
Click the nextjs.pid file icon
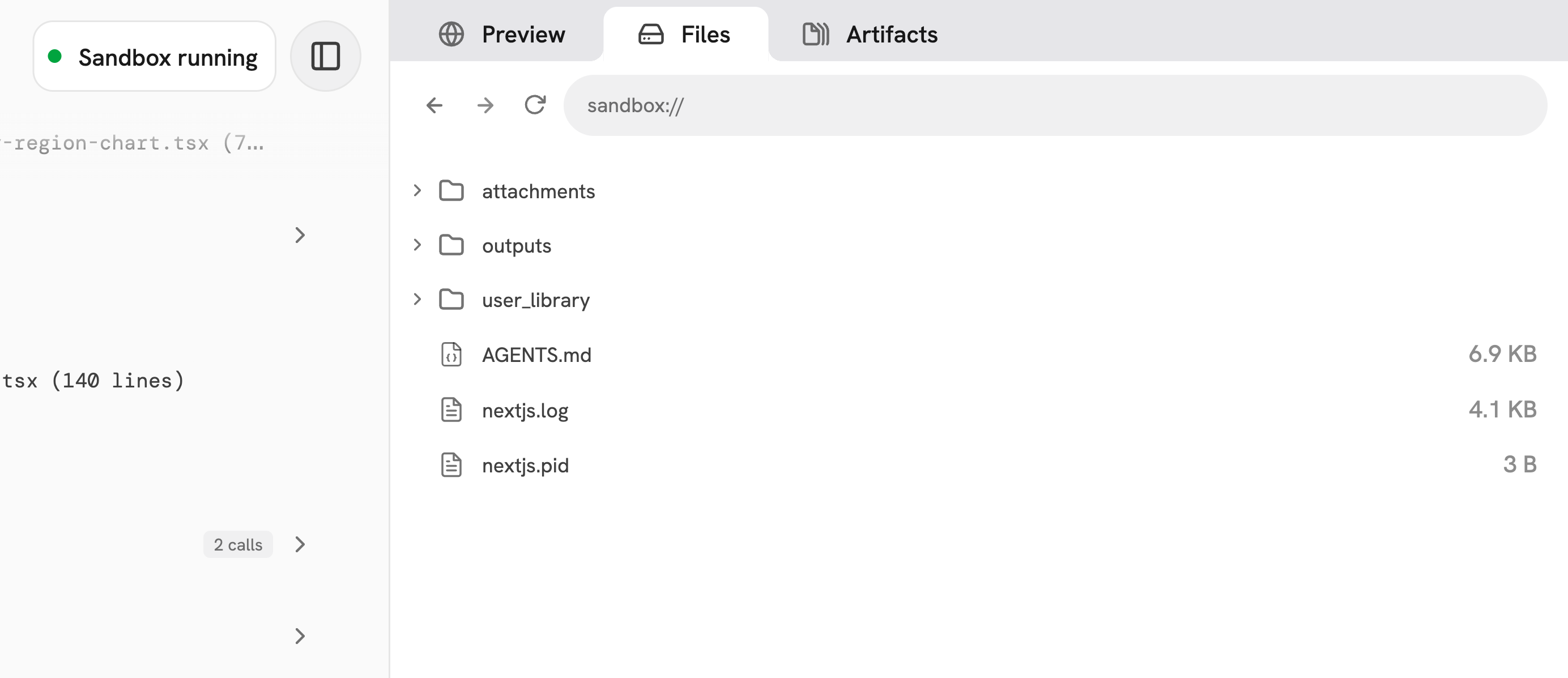[451, 464]
